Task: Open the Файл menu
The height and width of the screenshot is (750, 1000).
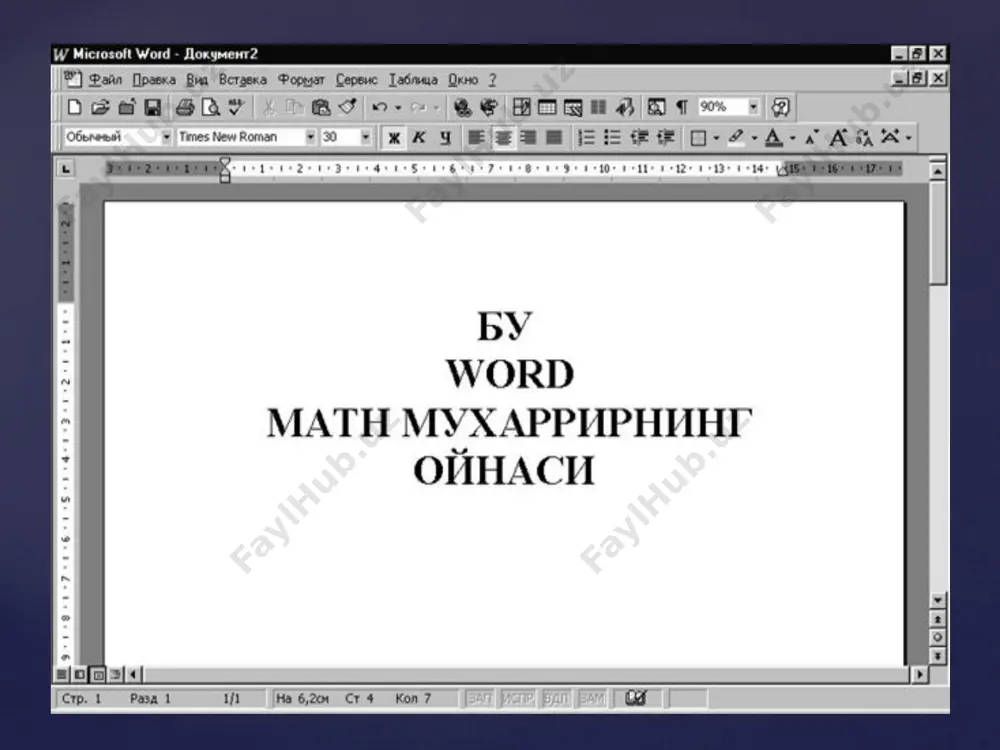Action: (105, 80)
